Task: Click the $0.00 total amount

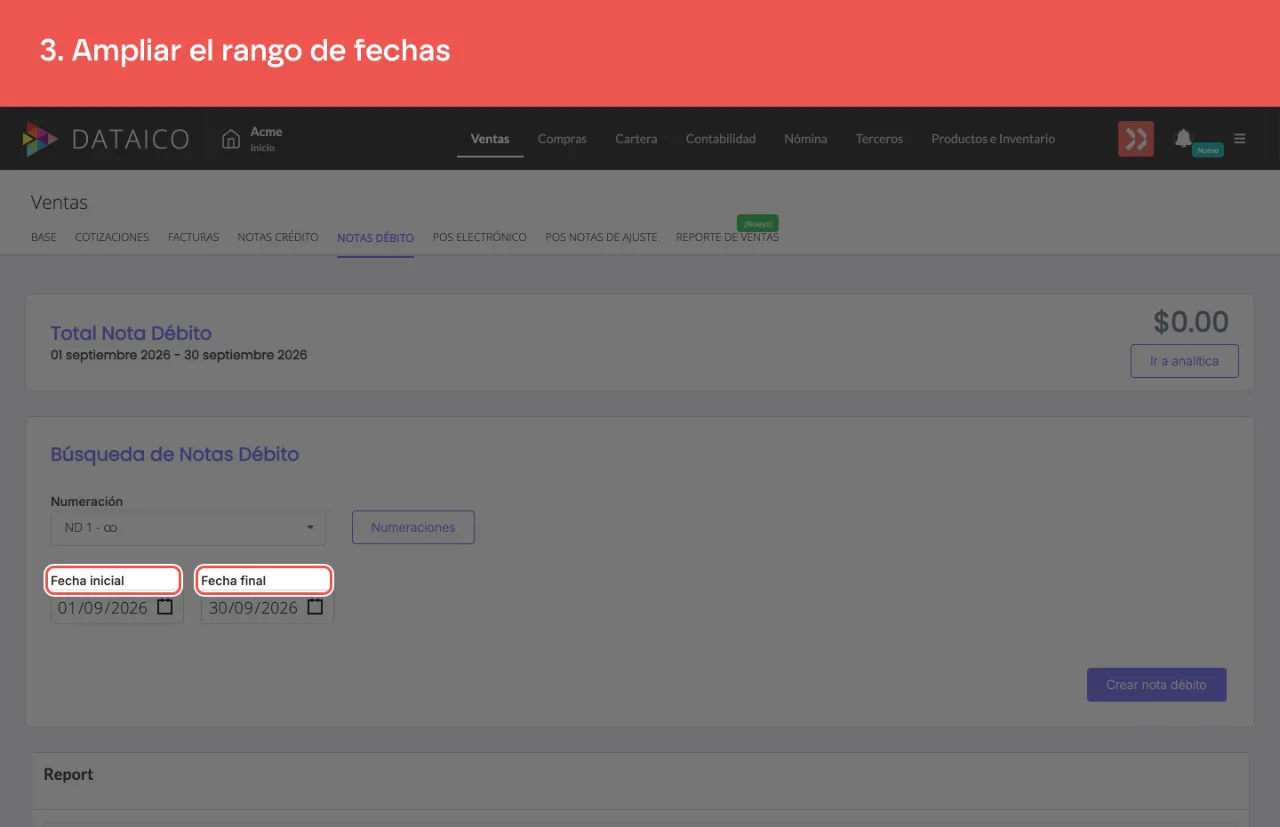Action: pyautogui.click(x=1191, y=322)
